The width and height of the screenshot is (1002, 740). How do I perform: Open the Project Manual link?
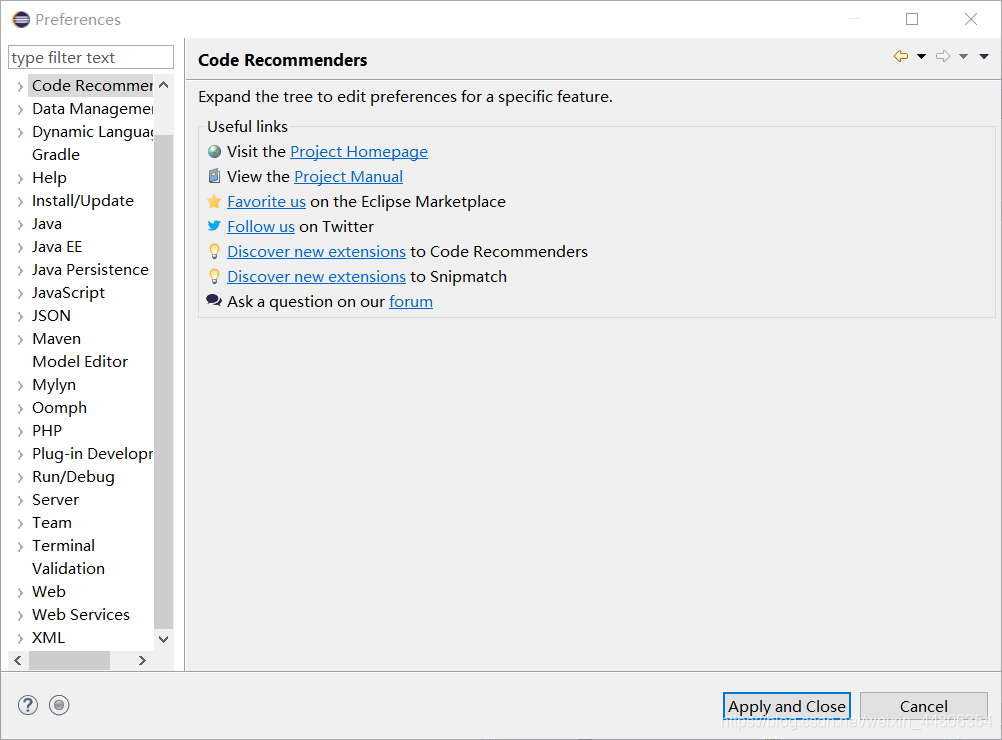pyautogui.click(x=348, y=176)
